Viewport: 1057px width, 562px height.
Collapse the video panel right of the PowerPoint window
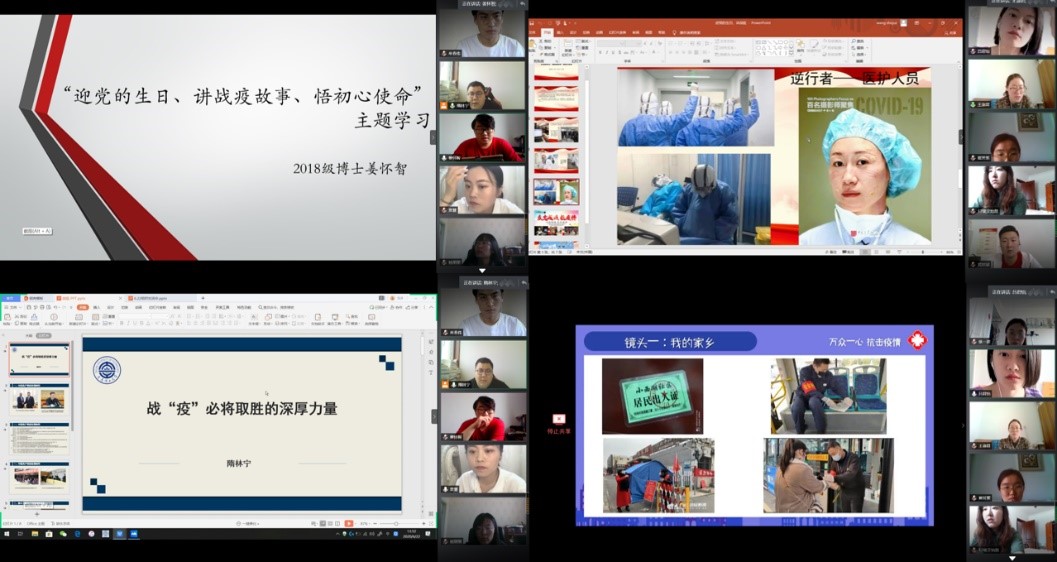point(962,135)
